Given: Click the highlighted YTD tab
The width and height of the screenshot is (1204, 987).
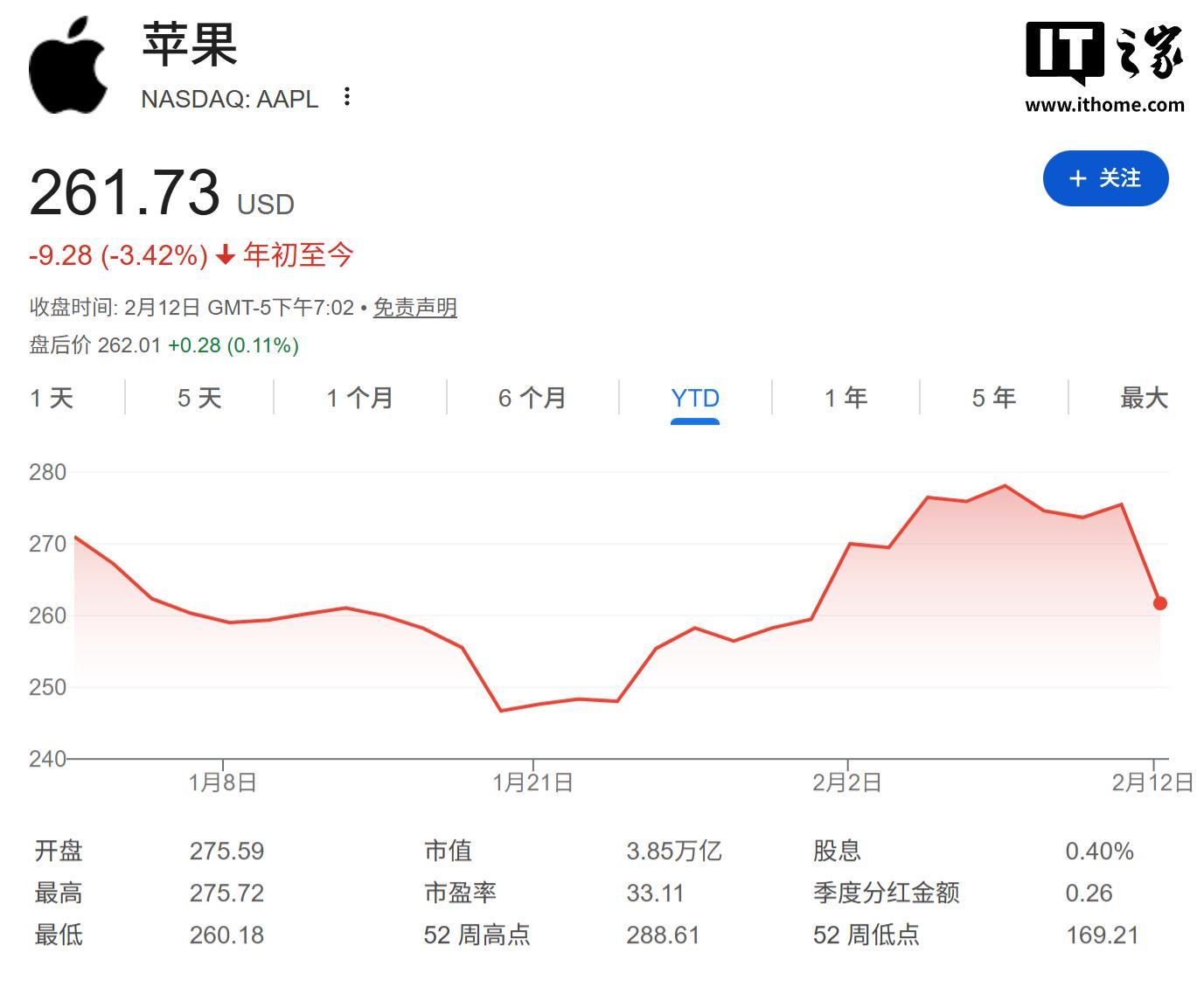Looking at the screenshot, I should 694,398.
